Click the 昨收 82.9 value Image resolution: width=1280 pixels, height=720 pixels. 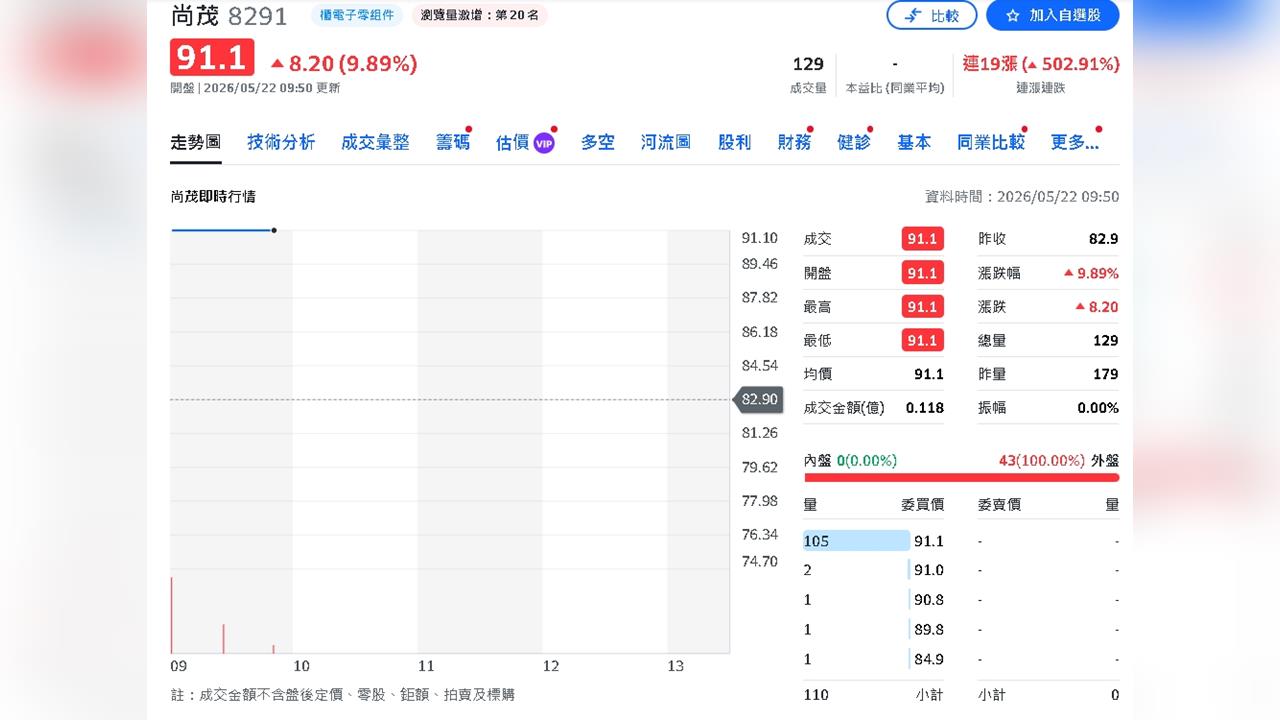click(1104, 239)
